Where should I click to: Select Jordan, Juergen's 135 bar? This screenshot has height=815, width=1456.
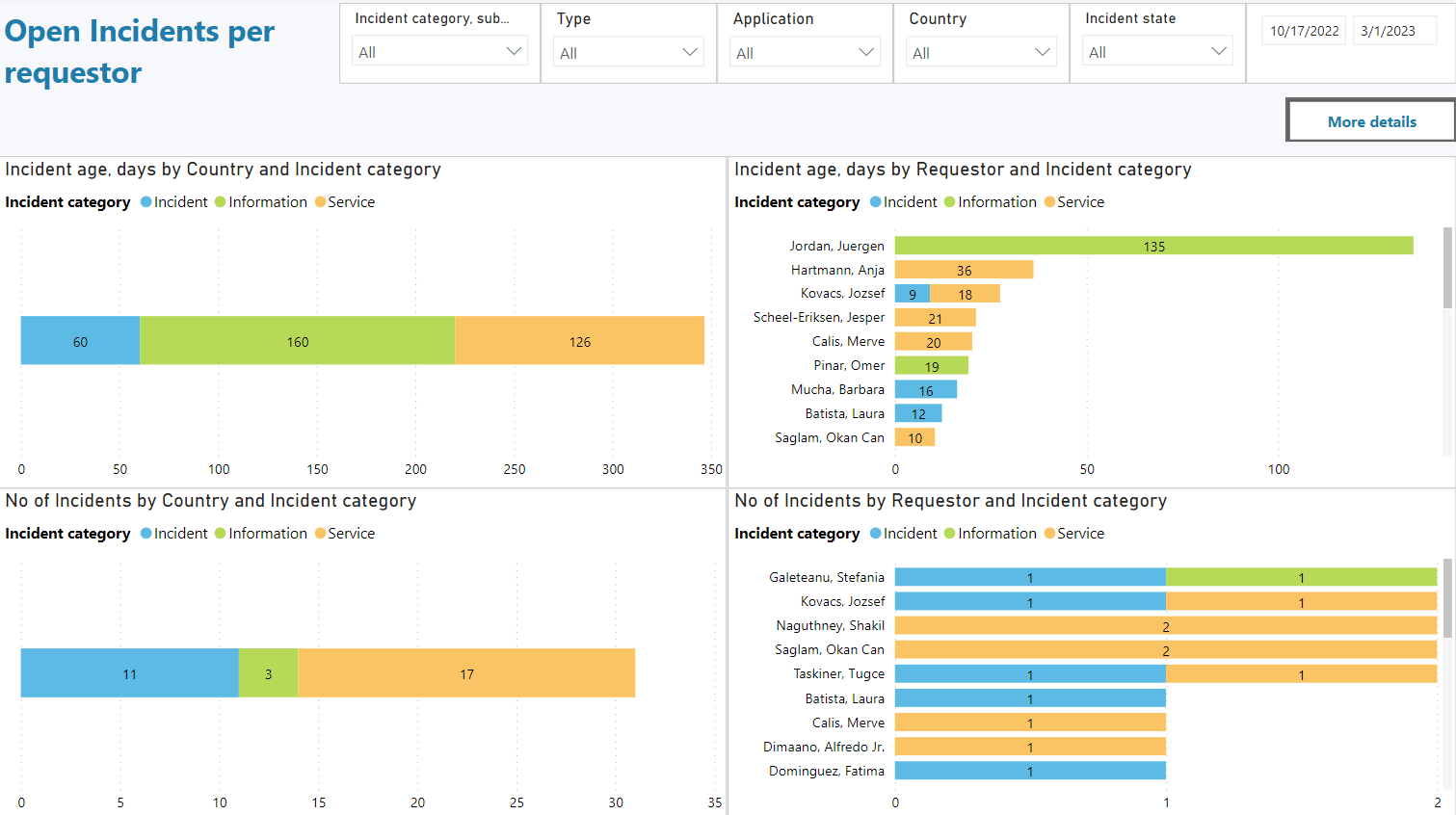(x=1153, y=246)
